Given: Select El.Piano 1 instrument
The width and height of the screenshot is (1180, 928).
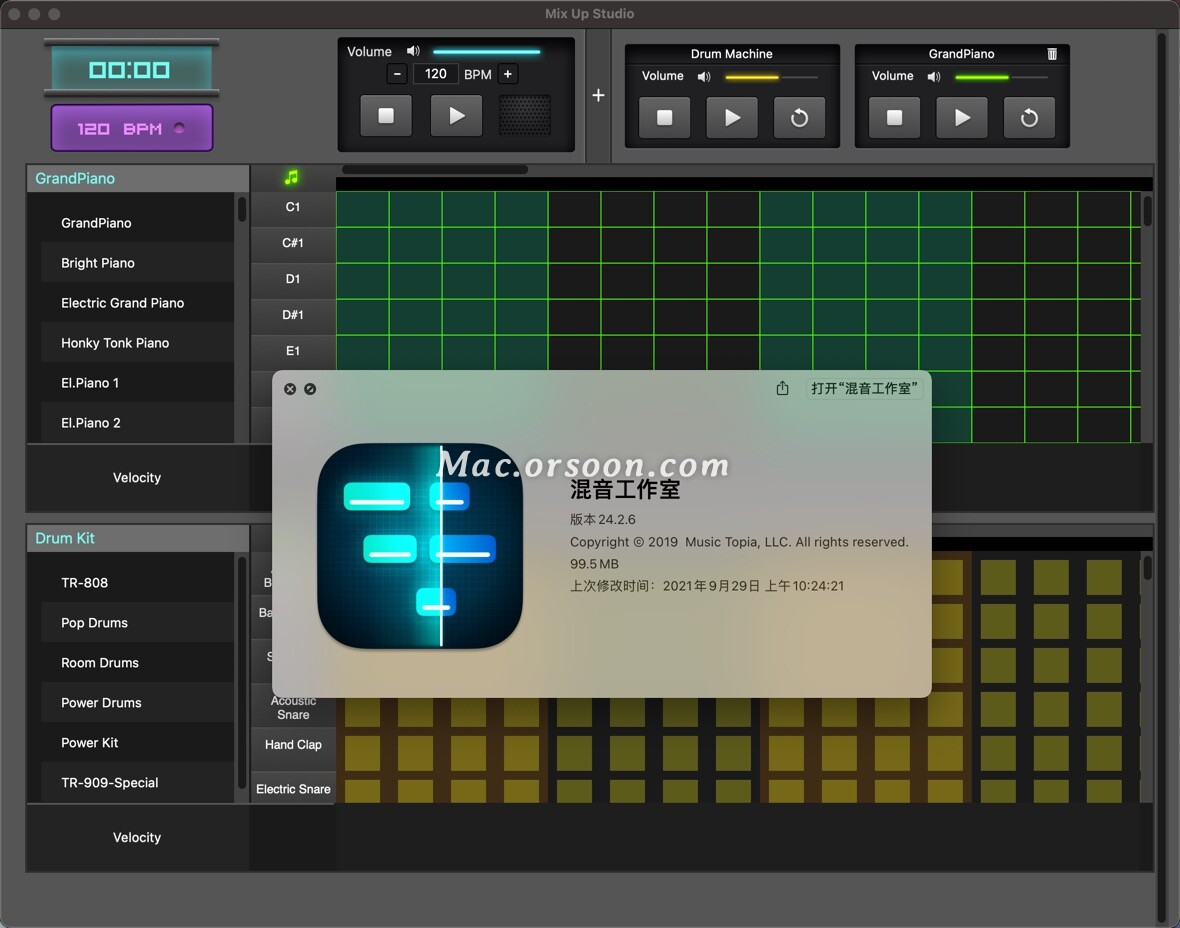Looking at the screenshot, I should pos(137,382).
